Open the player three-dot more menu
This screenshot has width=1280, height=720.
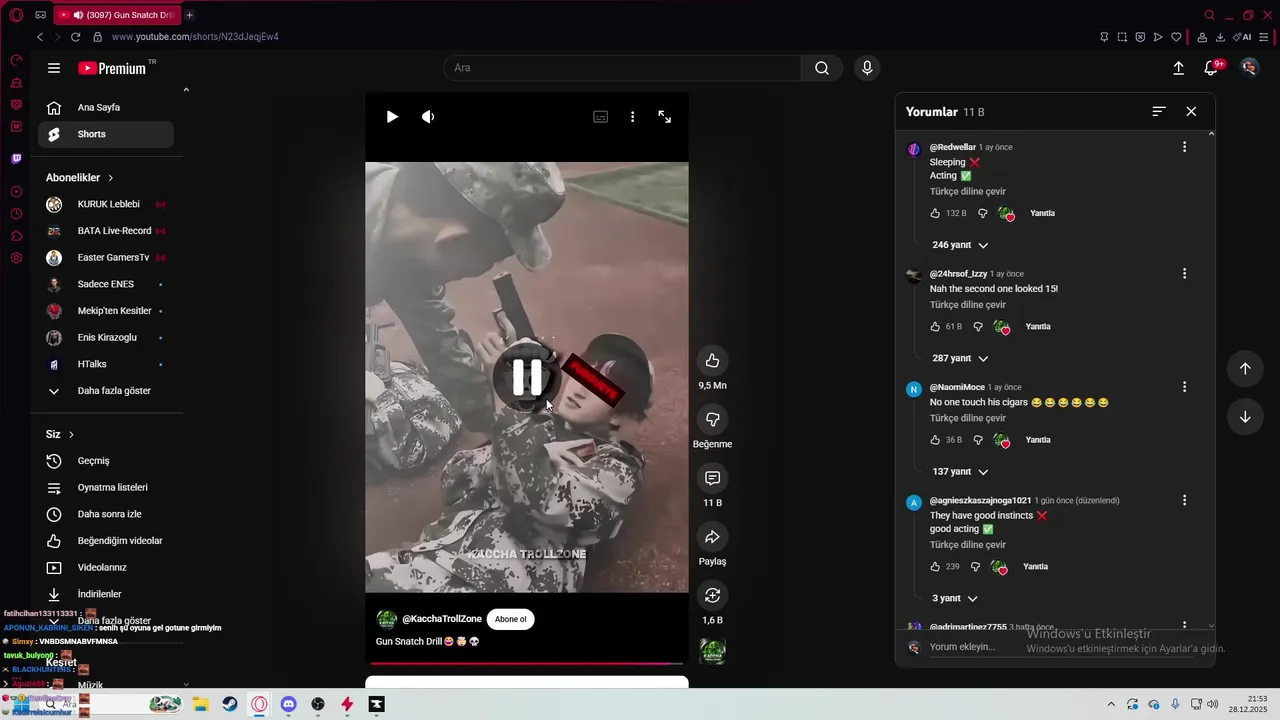pos(632,117)
